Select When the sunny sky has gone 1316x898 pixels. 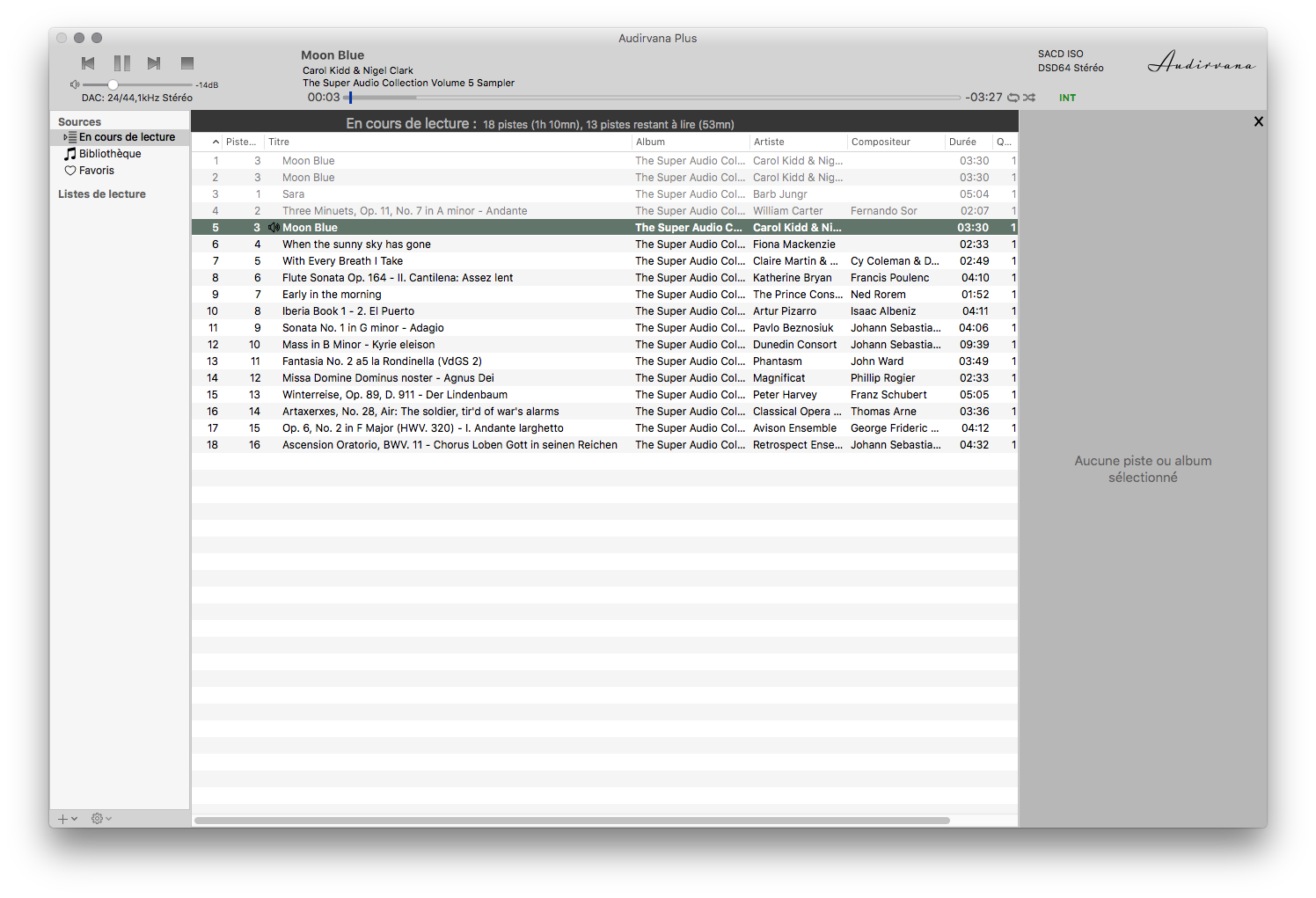(x=604, y=245)
